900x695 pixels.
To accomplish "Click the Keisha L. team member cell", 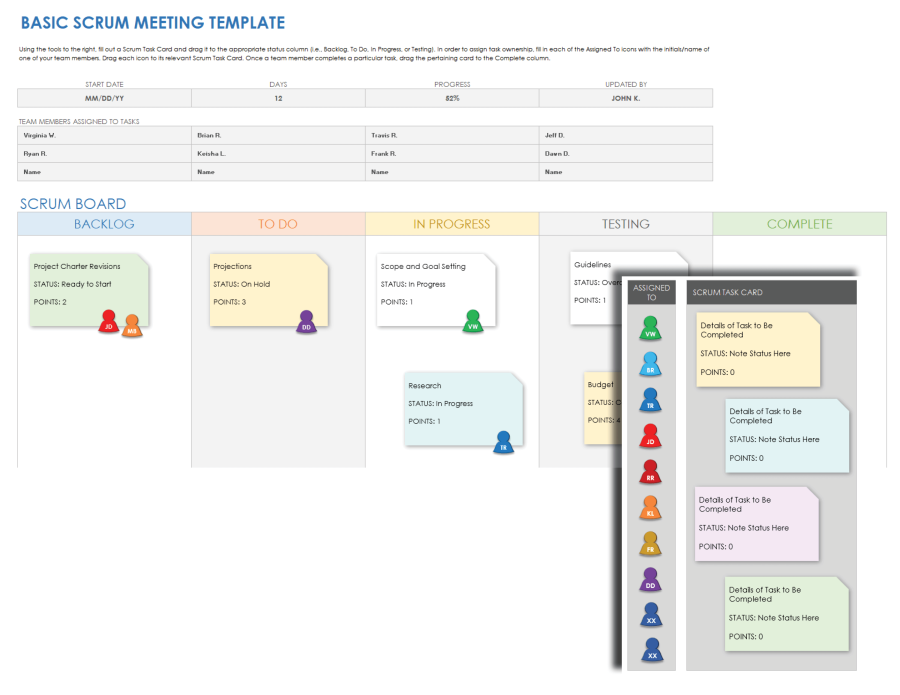I will [x=278, y=153].
